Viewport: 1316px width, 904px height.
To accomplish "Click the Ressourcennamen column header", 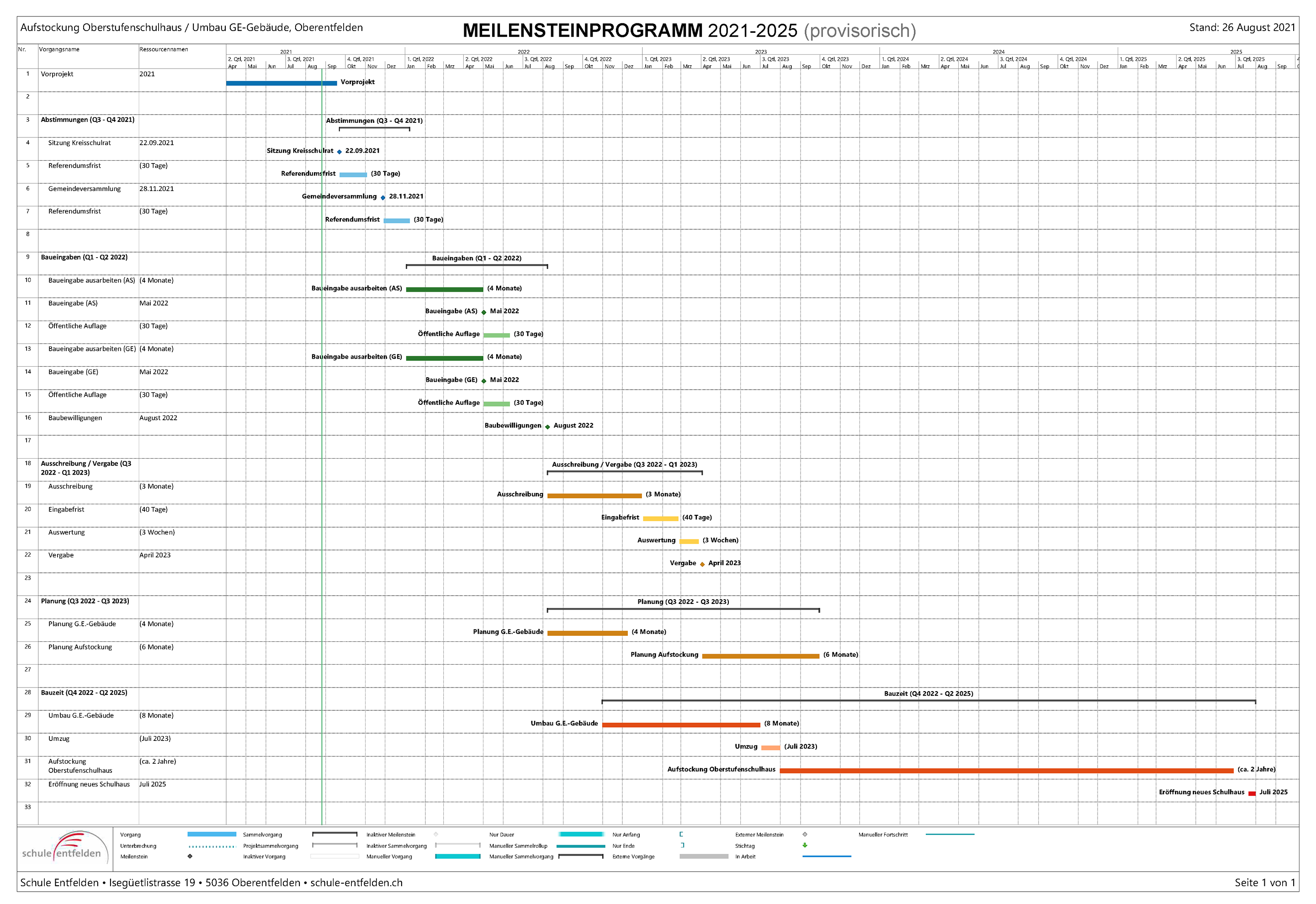I will 163,49.
